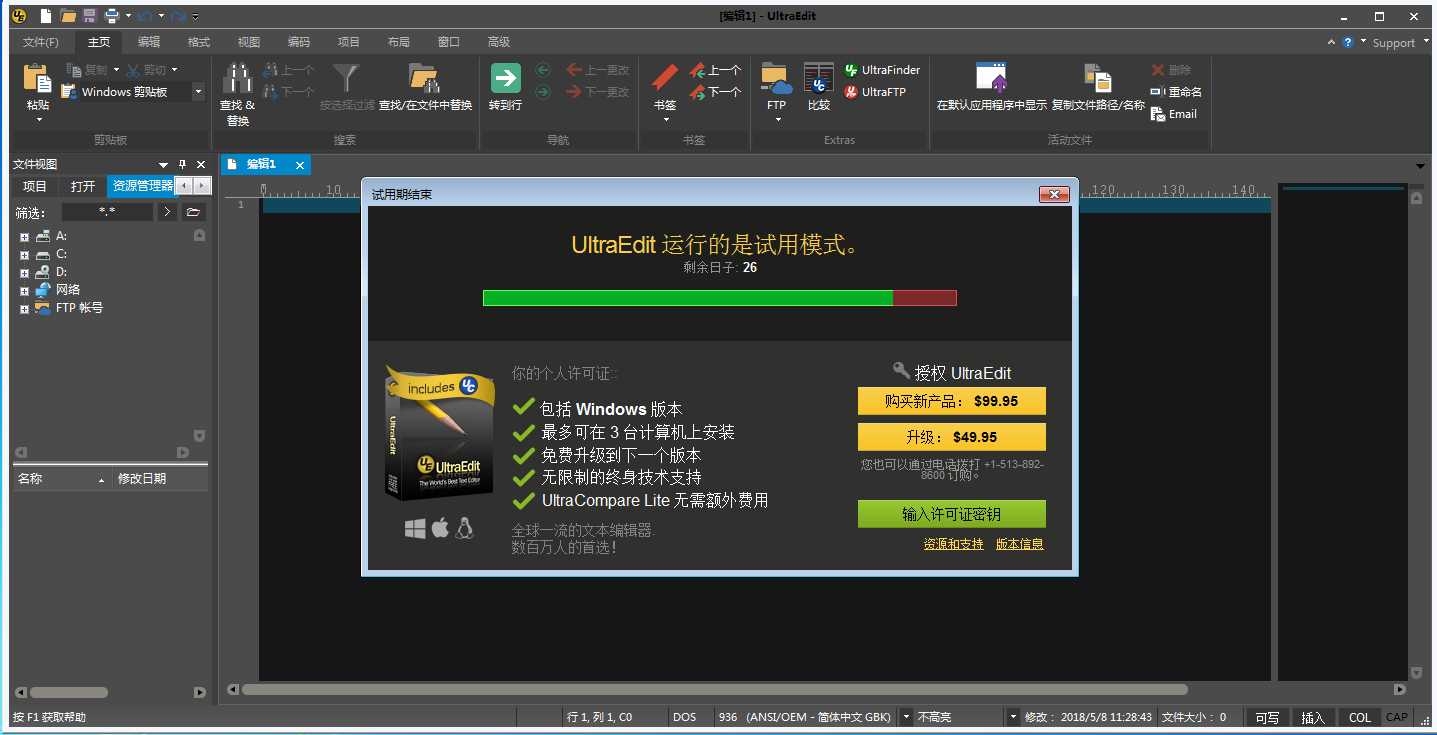Open the 文件(F) menu
Screen dimensions: 1437x735
[41, 42]
